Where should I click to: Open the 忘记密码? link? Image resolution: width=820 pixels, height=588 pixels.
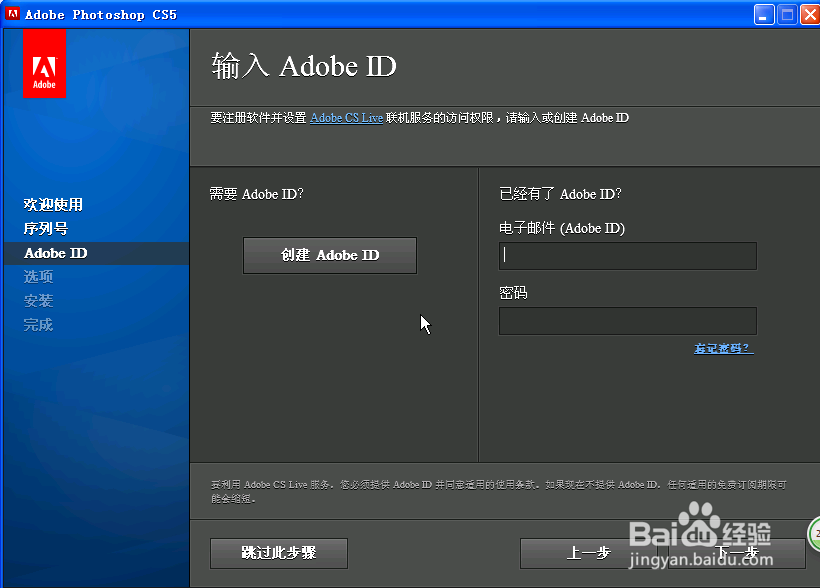click(x=724, y=348)
